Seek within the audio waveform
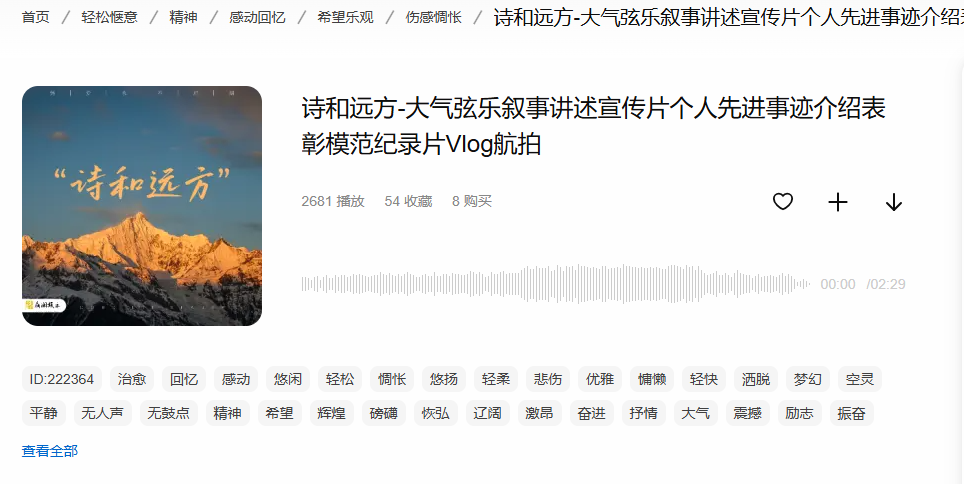This screenshot has height=484, width=964. (x=556, y=284)
